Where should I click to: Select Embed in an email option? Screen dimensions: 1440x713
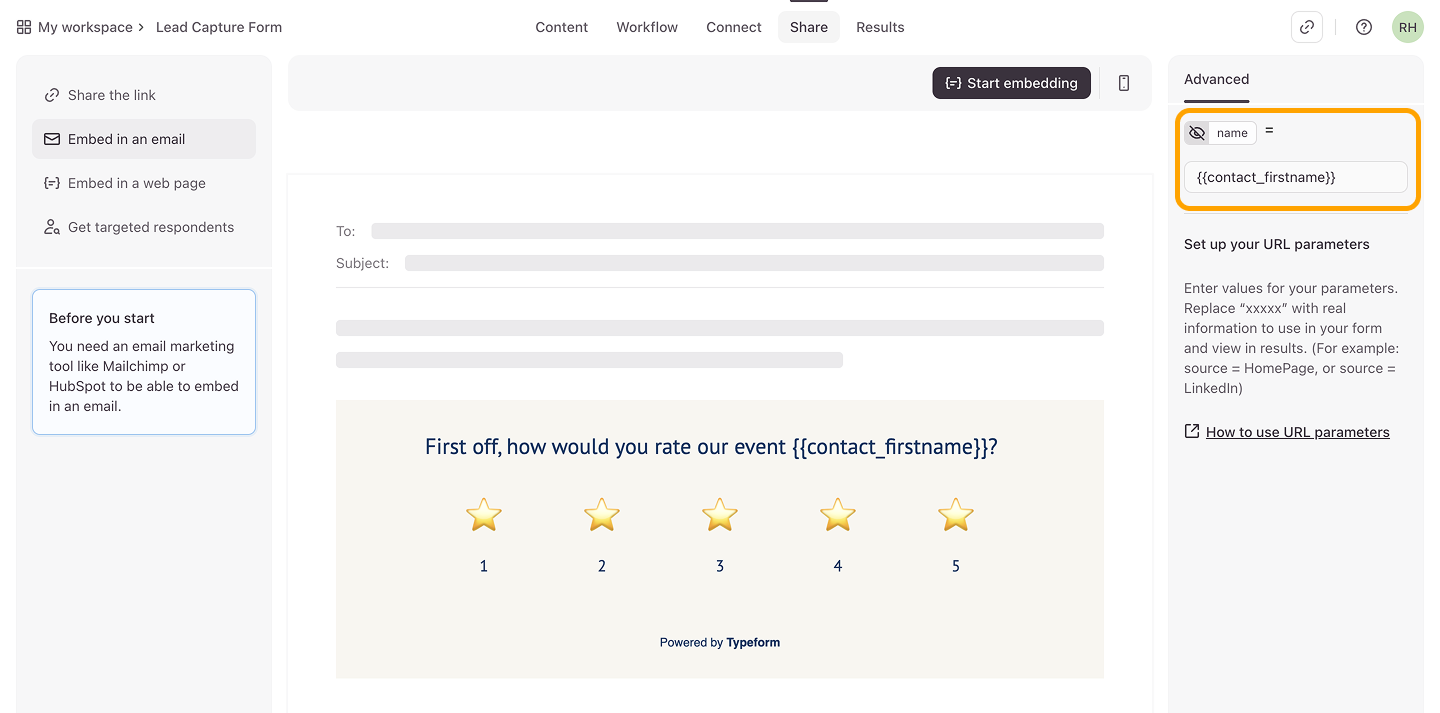pyautogui.click(x=144, y=139)
